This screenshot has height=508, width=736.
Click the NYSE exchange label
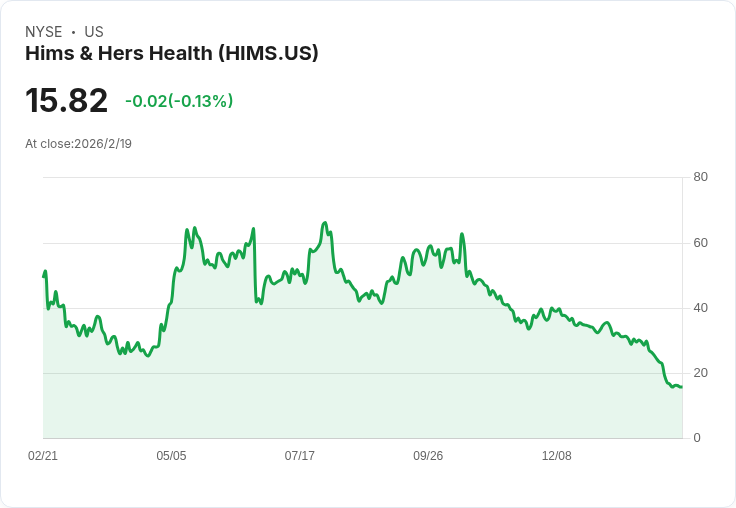coord(44,32)
